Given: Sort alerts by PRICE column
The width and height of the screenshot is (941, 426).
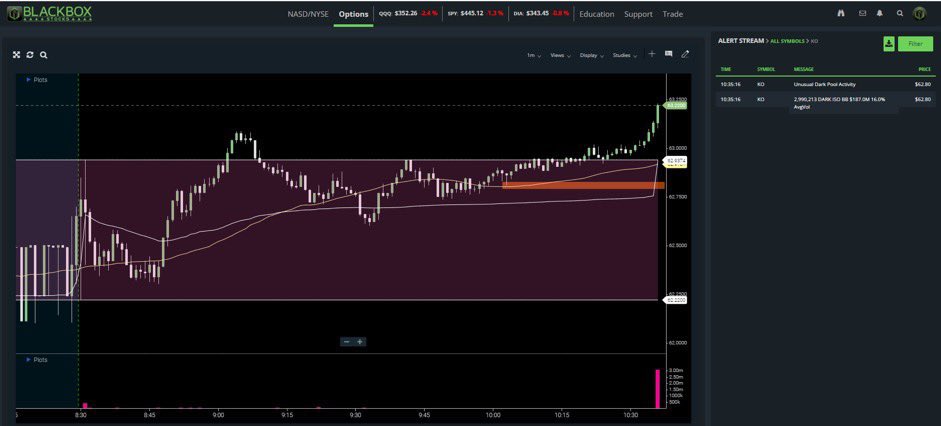Looking at the screenshot, I should (x=925, y=70).
